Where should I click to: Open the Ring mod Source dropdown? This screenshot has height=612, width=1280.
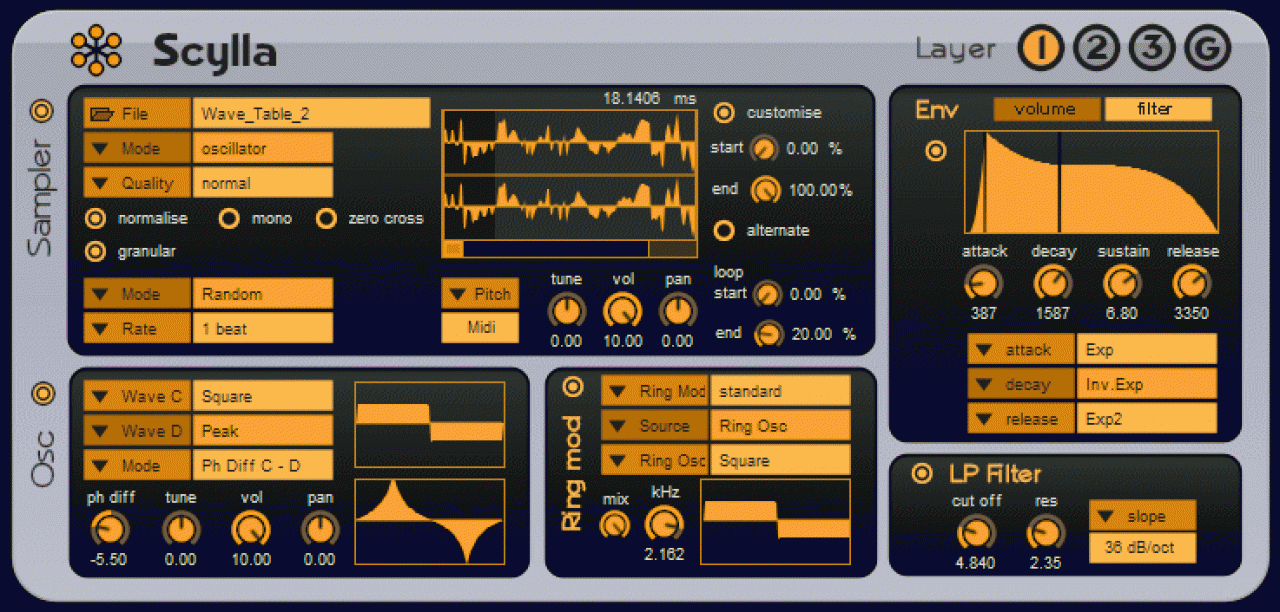[x=654, y=426]
